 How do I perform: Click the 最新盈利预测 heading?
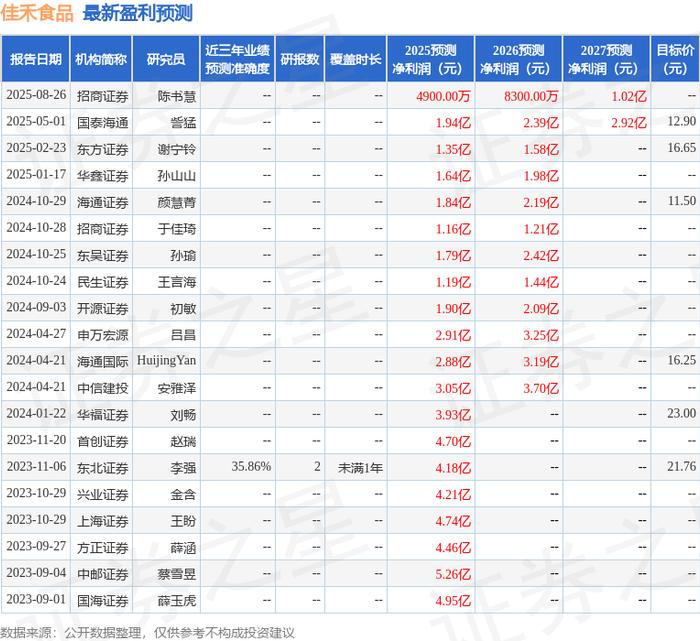(x=138, y=13)
